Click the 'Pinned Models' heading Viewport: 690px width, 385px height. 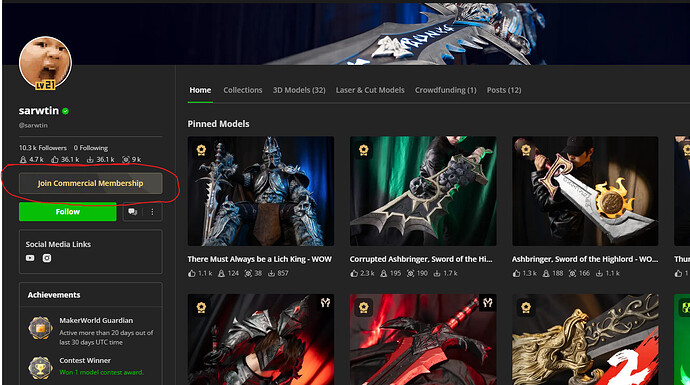pos(218,124)
